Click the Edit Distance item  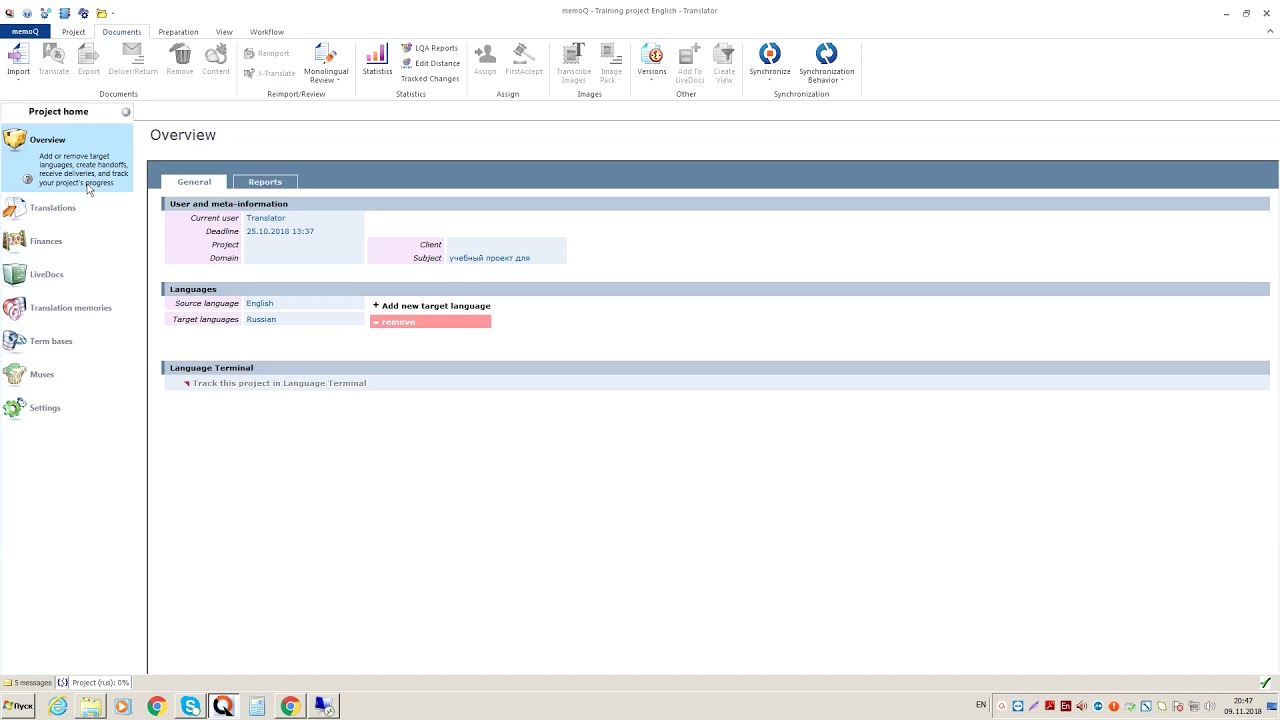[x=431, y=63]
